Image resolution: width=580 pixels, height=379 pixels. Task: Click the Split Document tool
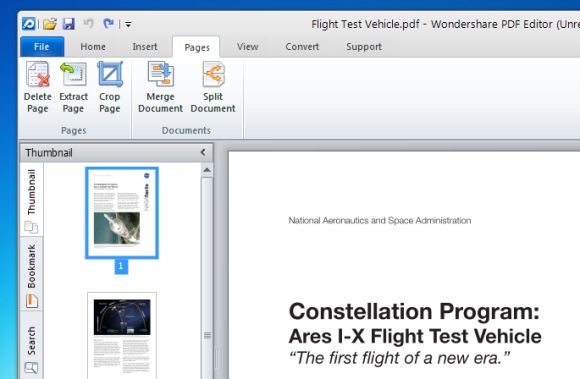click(x=213, y=88)
